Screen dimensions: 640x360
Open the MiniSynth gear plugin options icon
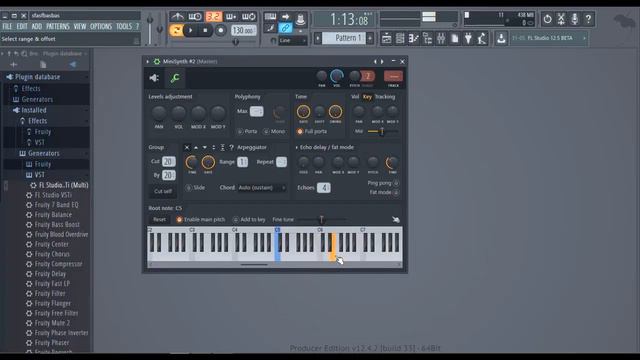click(x=157, y=61)
